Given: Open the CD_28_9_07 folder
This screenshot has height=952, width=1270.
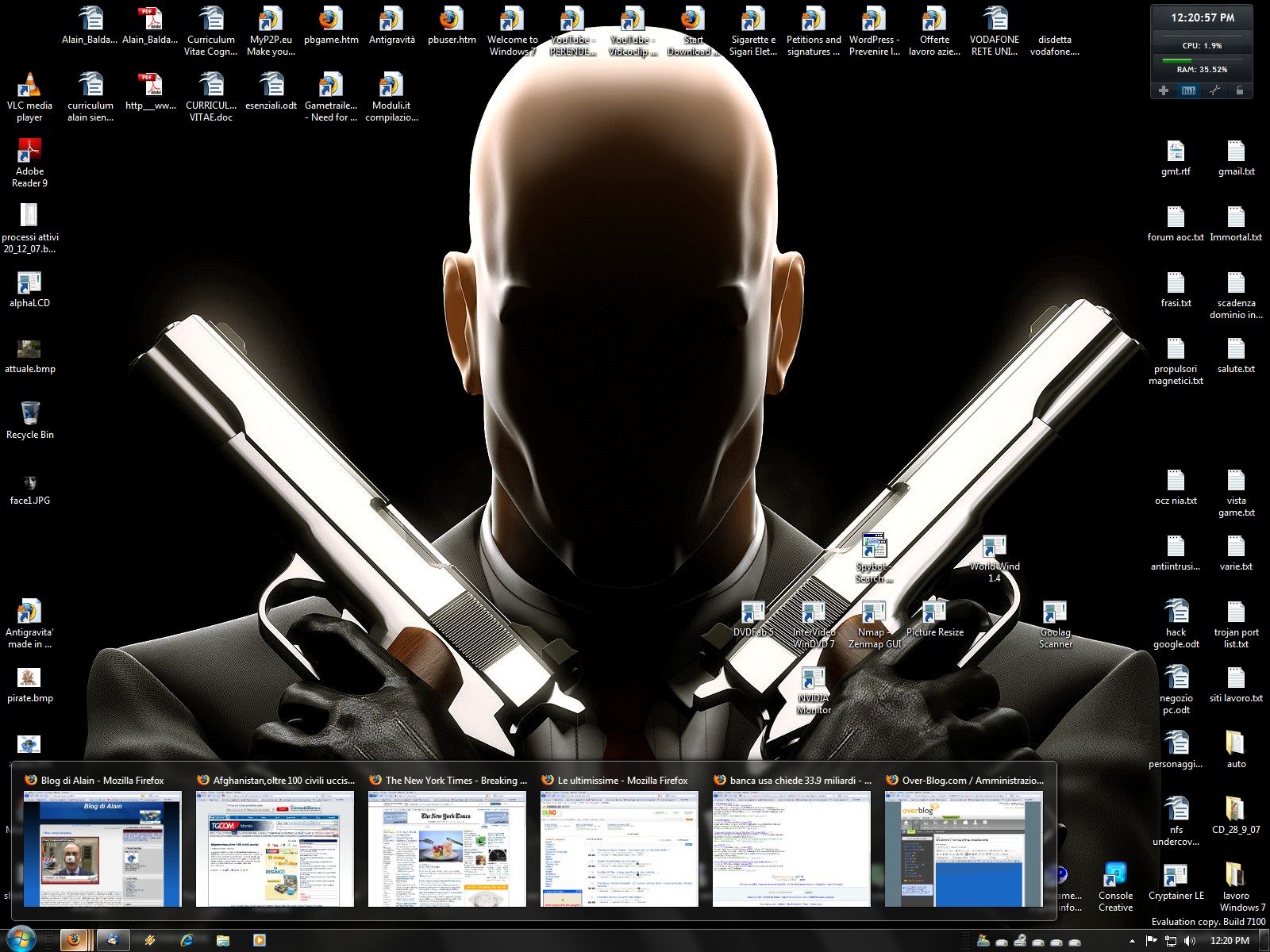Looking at the screenshot, I should pyautogui.click(x=1236, y=816).
